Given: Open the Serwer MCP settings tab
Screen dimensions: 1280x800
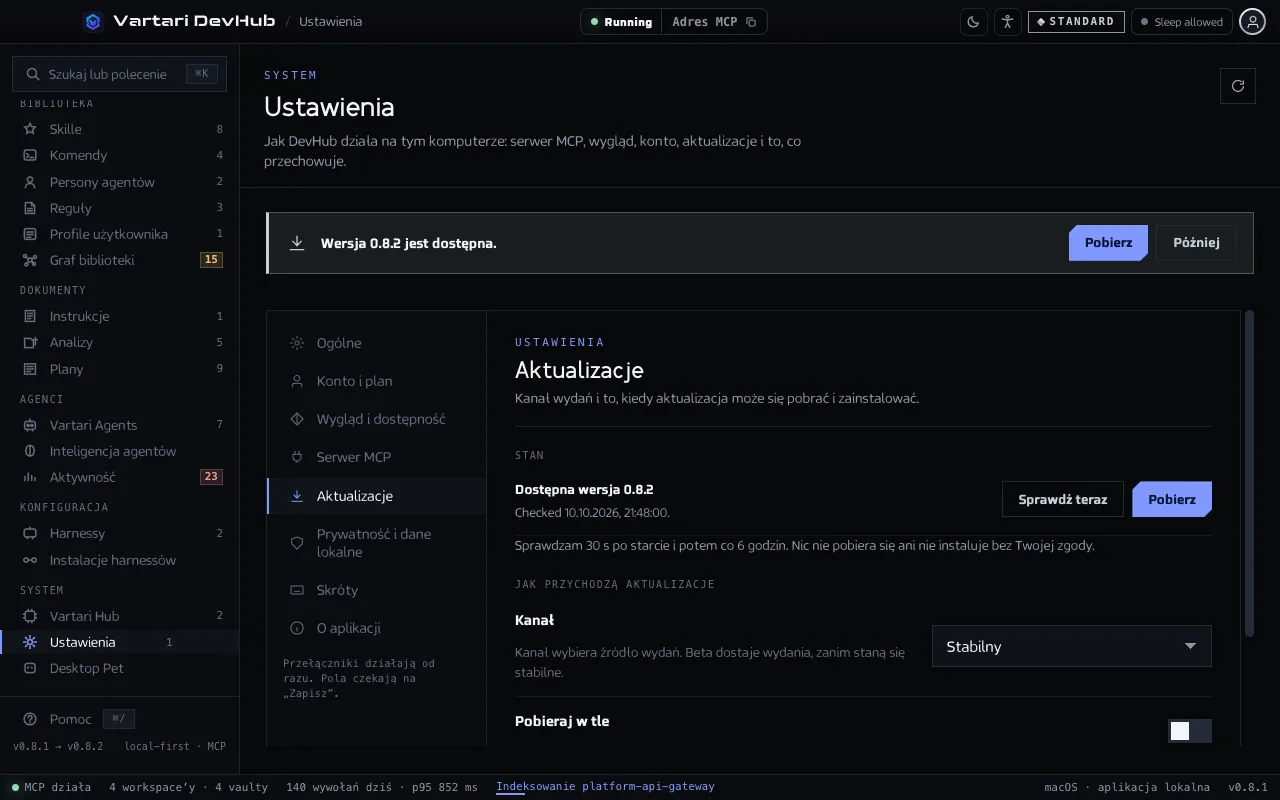Looking at the screenshot, I should pyautogui.click(x=377, y=457).
